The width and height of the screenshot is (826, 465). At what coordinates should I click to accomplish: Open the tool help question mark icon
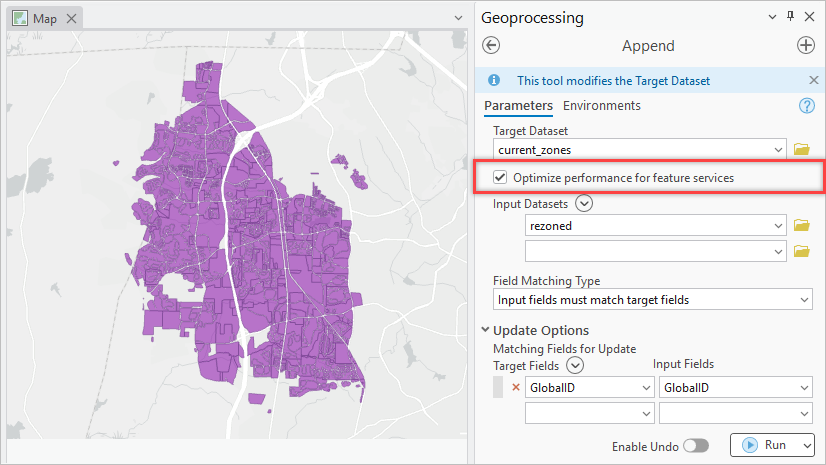[807, 106]
